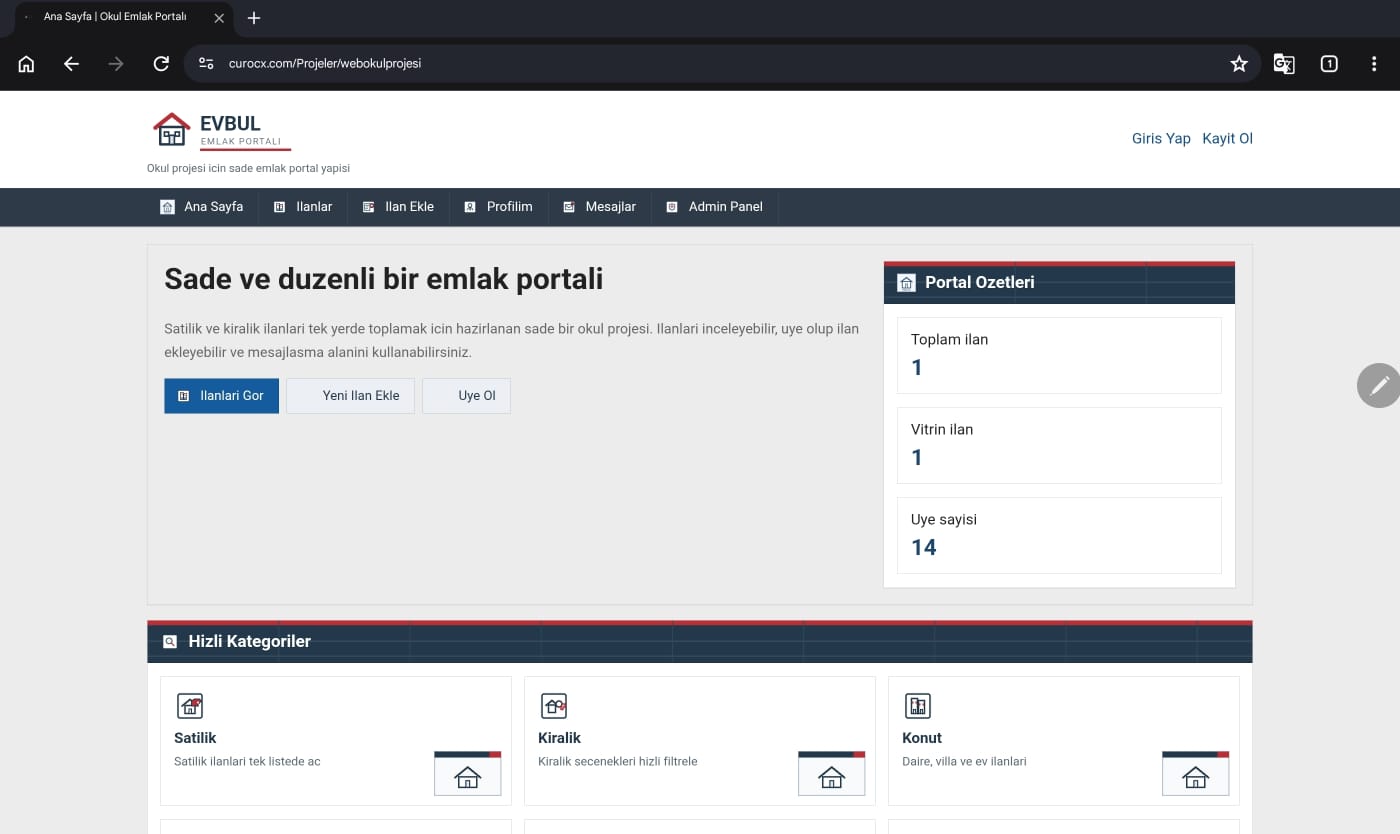Select the Ana Sayfa browser tab
The width and height of the screenshot is (1400, 834).
point(123,18)
